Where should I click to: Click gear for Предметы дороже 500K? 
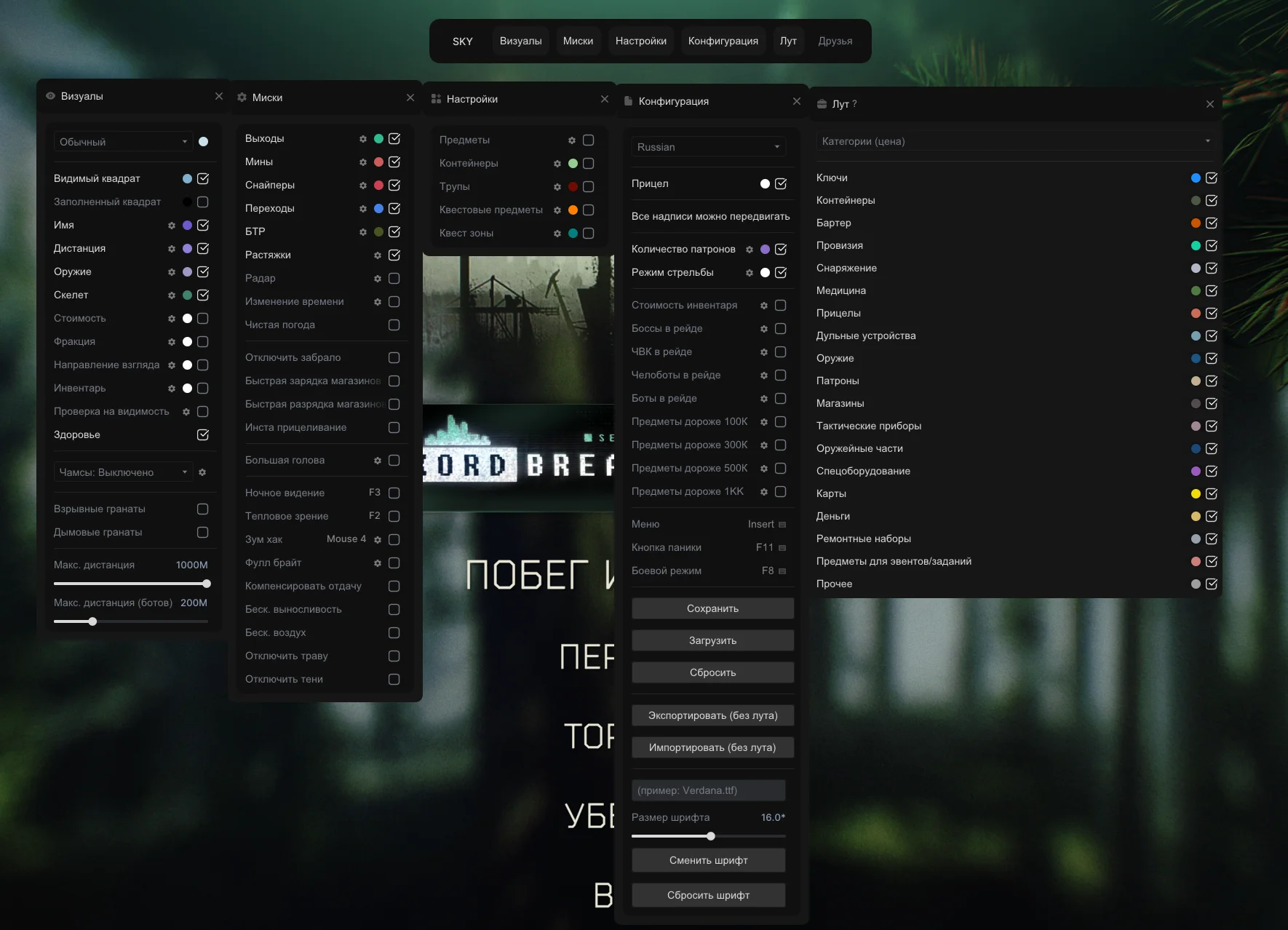tap(764, 469)
